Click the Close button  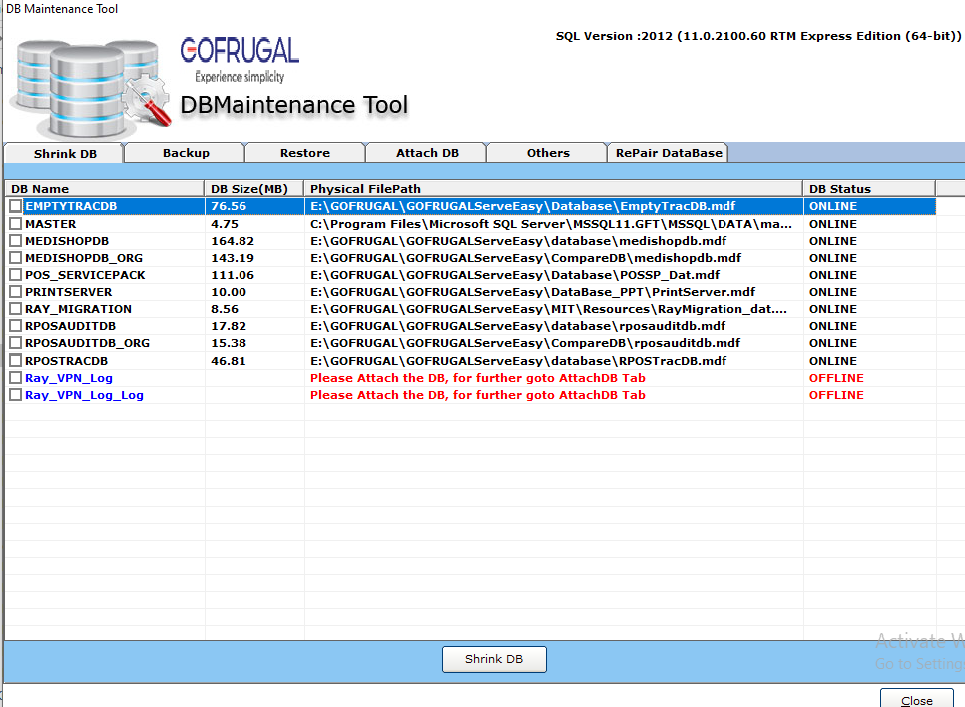(916, 700)
